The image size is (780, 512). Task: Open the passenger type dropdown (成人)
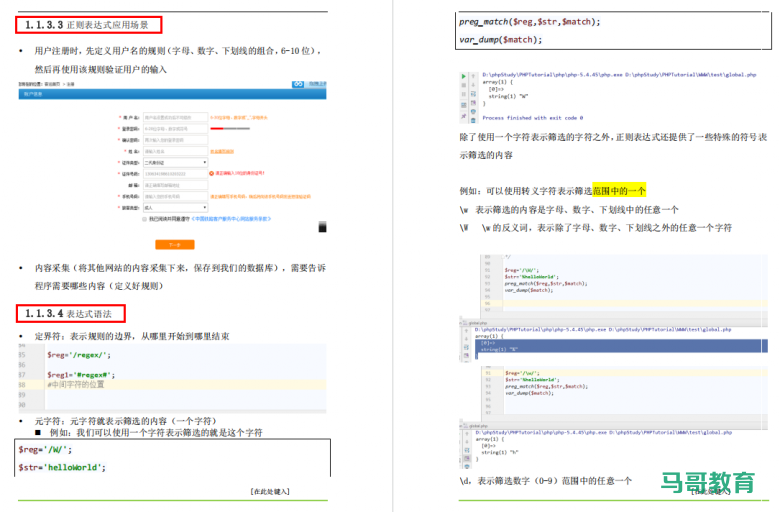click(x=175, y=208)
